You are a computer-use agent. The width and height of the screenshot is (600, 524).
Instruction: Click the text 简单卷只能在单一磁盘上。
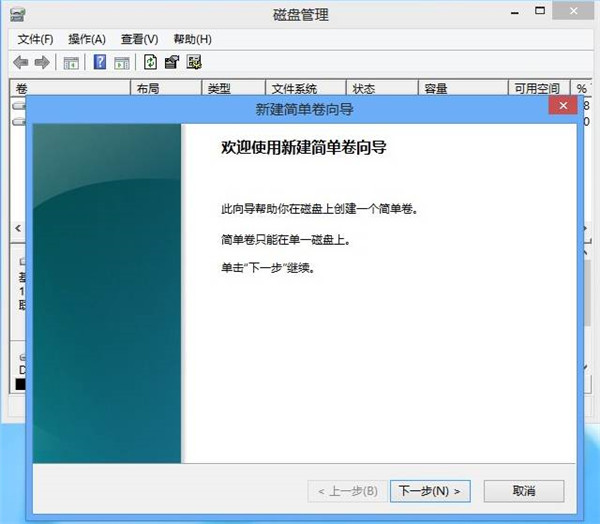(x=285, y=240)
